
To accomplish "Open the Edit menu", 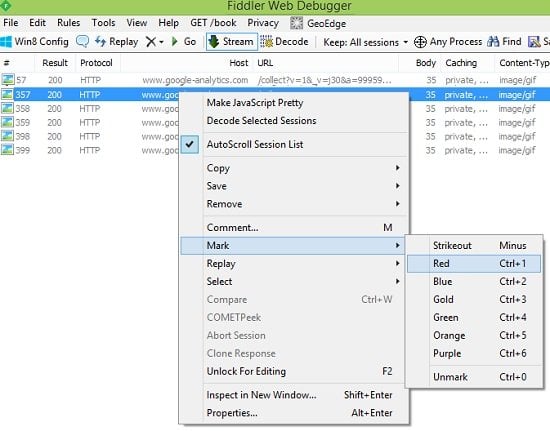I will pyautogui.click(x=37, y=23).
